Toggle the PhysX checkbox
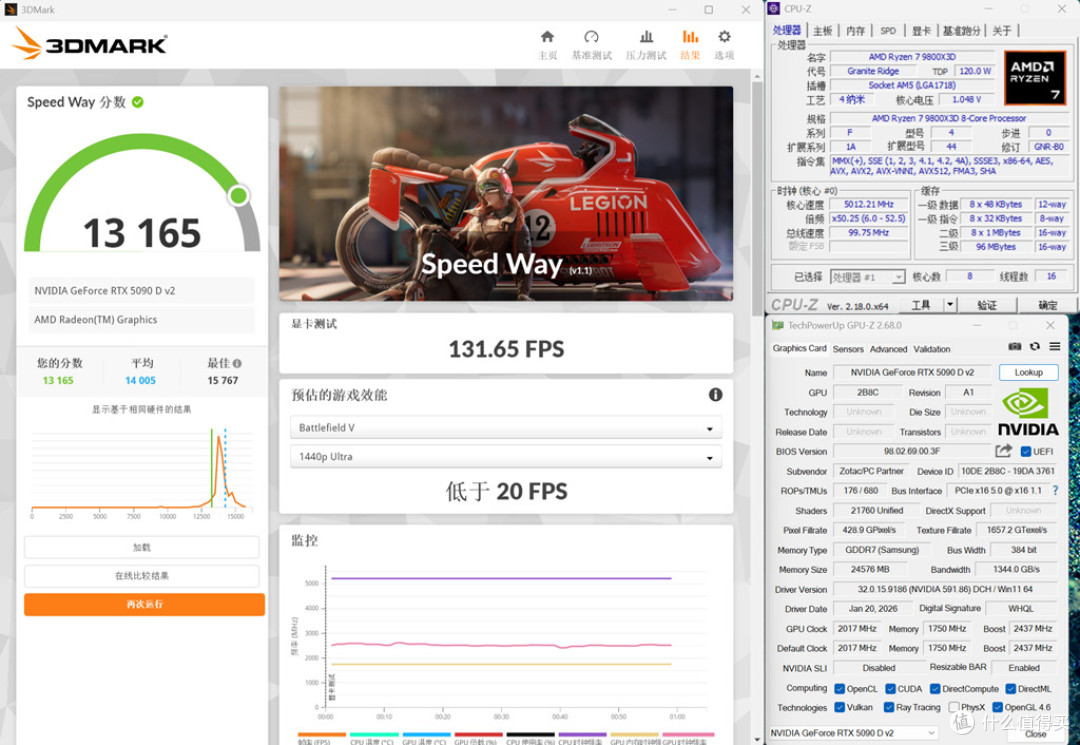The image size is (1080, 745). point(954,707)
